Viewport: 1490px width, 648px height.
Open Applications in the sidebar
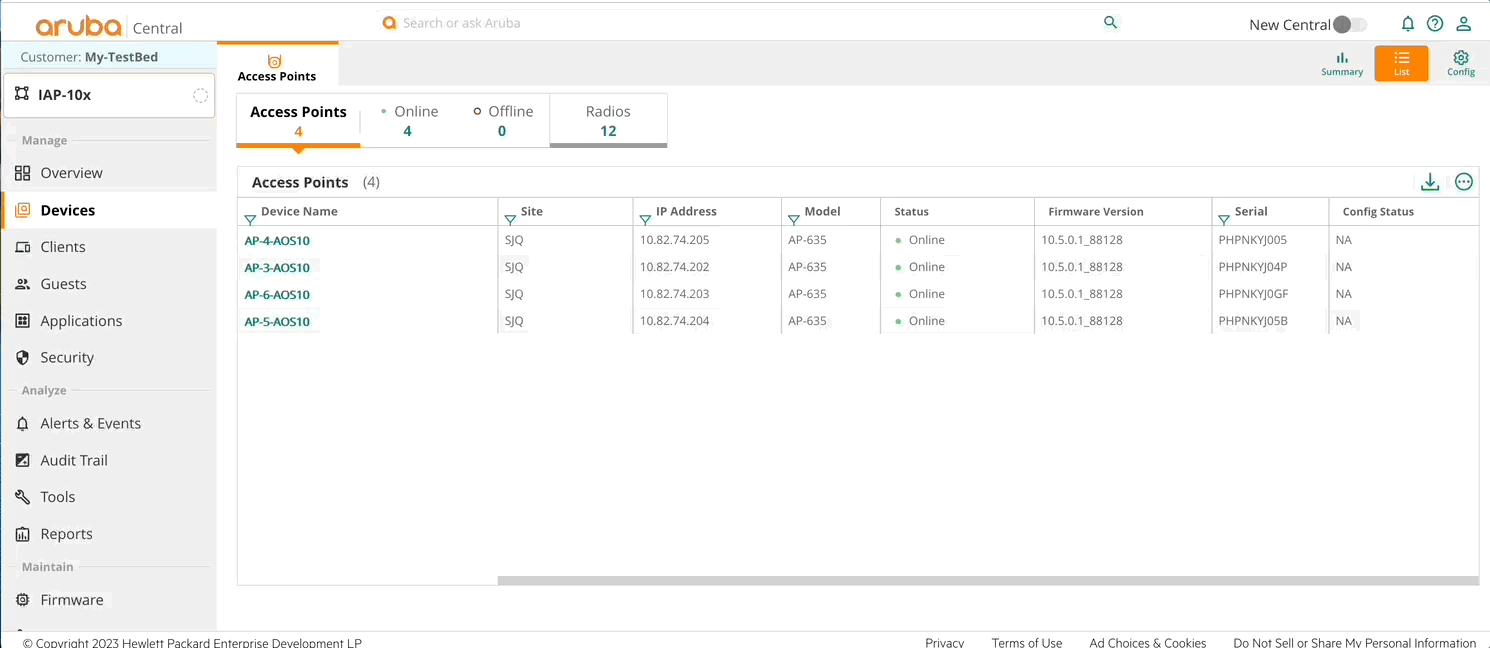point(108,321)
